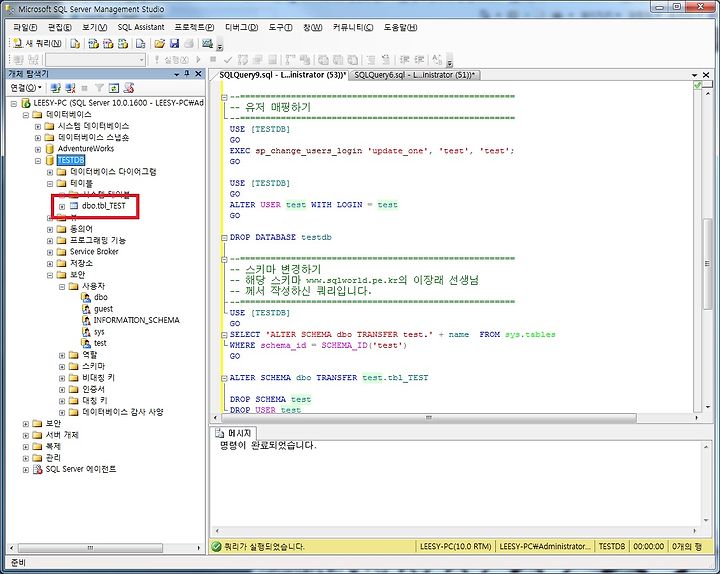The height and width of the screenshot is (574, 720).
Task: Select the TESTDB database node
Action: click(71, 160)
